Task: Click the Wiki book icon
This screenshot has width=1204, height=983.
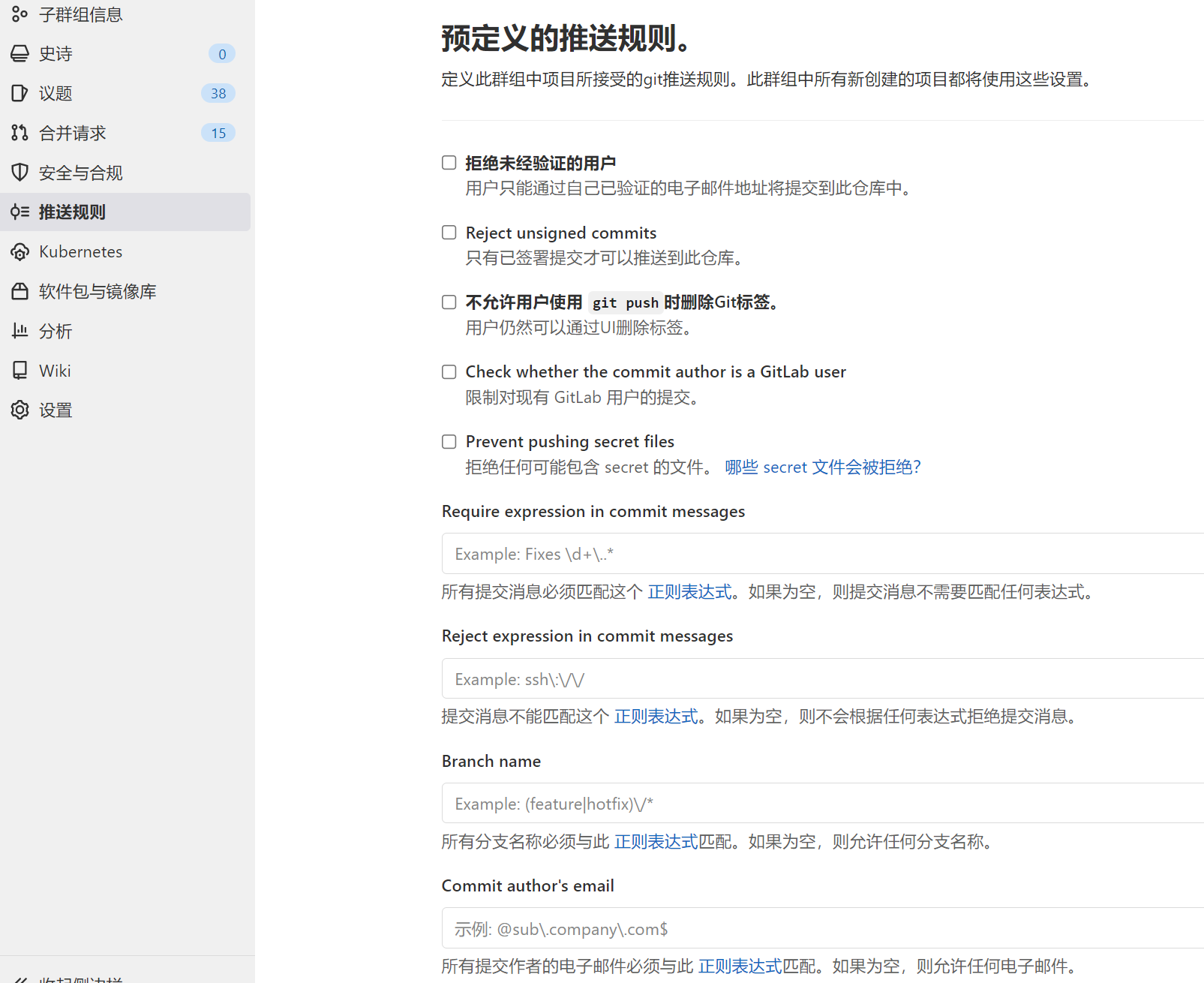Action: (20, 371)
